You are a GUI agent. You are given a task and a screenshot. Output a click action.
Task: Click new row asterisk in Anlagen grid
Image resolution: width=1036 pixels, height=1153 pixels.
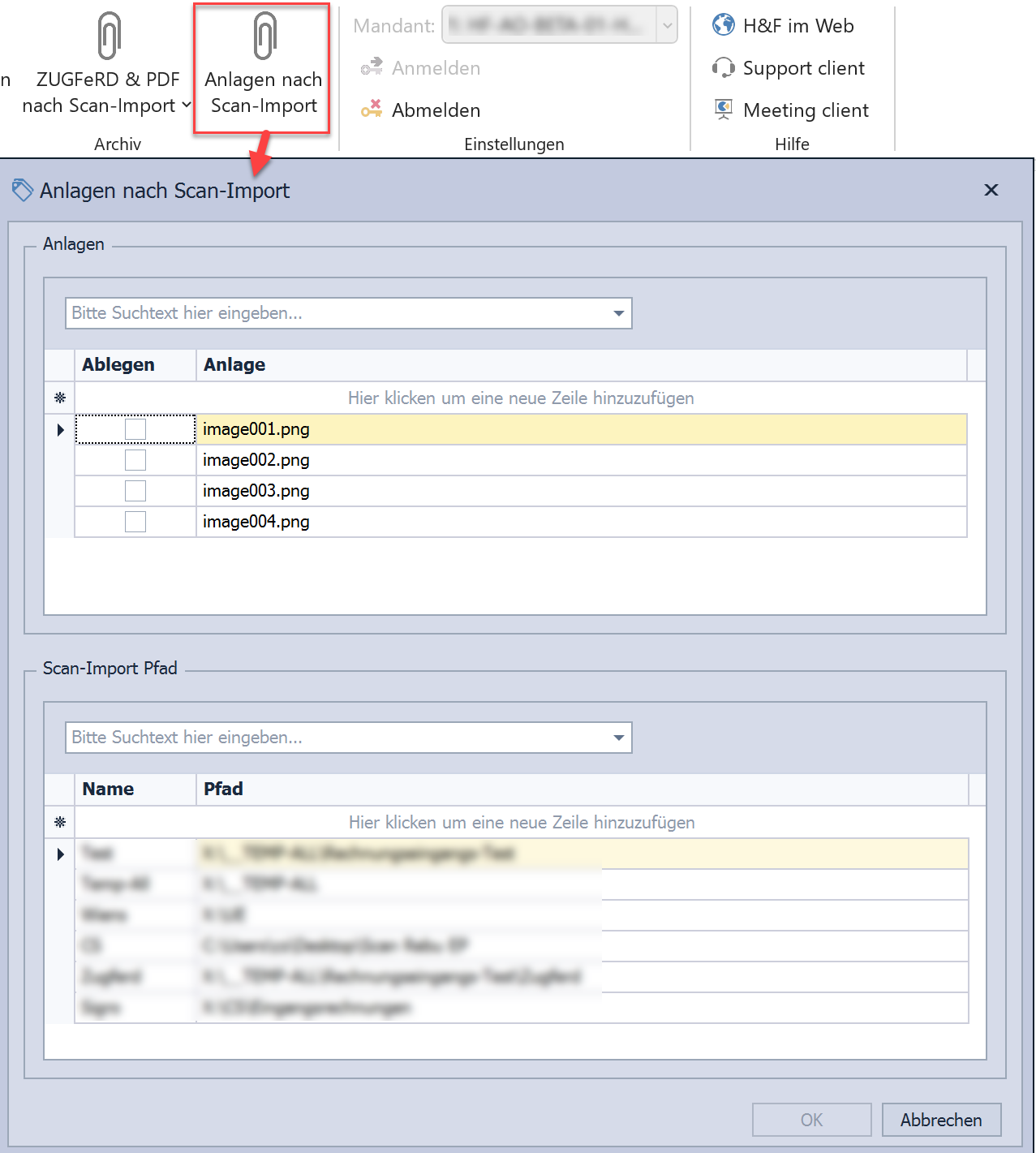[x=60, y=398]
